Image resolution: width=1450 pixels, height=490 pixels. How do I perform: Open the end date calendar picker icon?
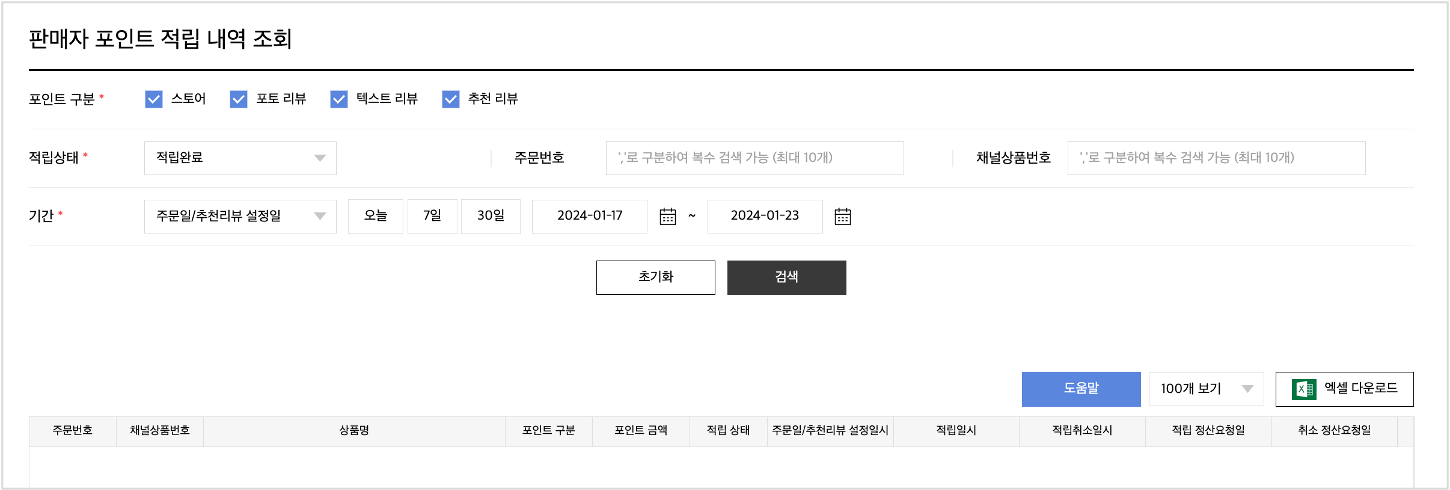coord(842,216)
